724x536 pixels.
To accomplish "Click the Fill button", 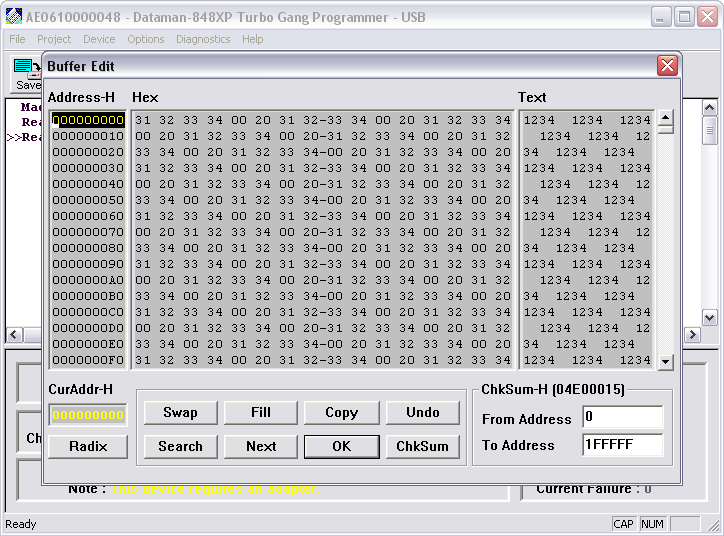I will [261, 412].
